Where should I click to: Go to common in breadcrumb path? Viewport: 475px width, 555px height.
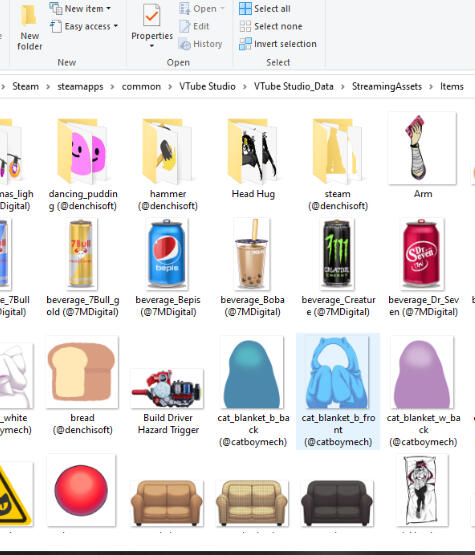tap(141, 86)
